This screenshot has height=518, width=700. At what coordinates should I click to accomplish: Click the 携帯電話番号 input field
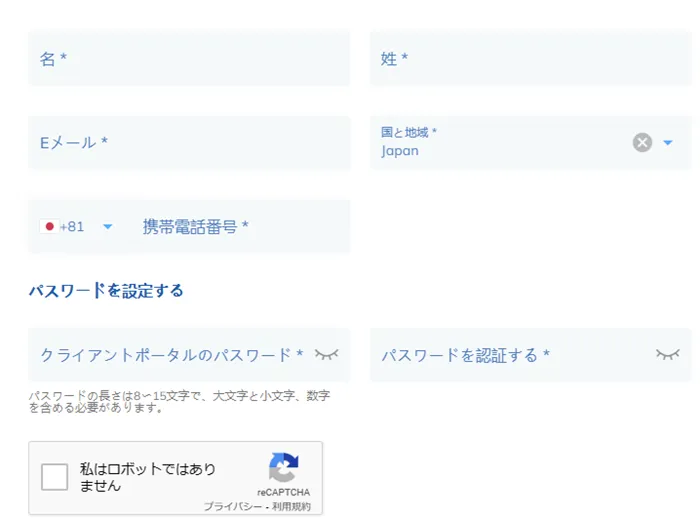coord(241,226)
